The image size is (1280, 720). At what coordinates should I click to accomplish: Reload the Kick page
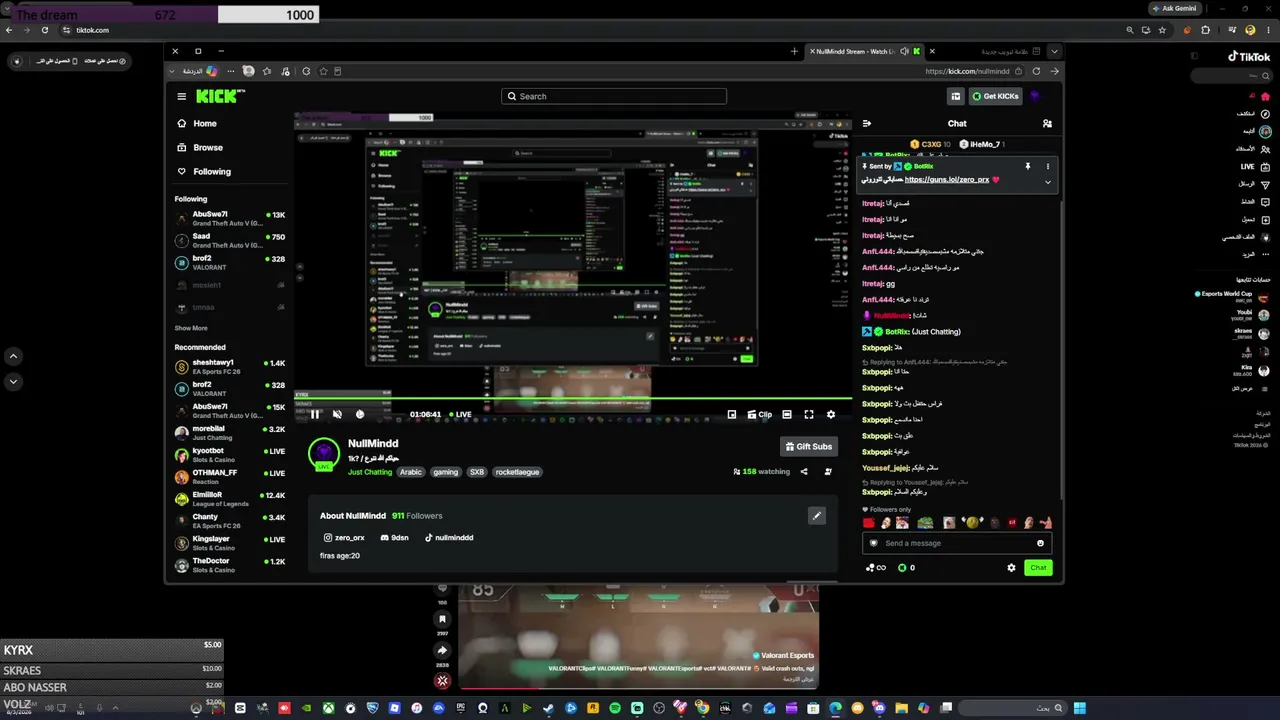click(x=1036, y=71)
